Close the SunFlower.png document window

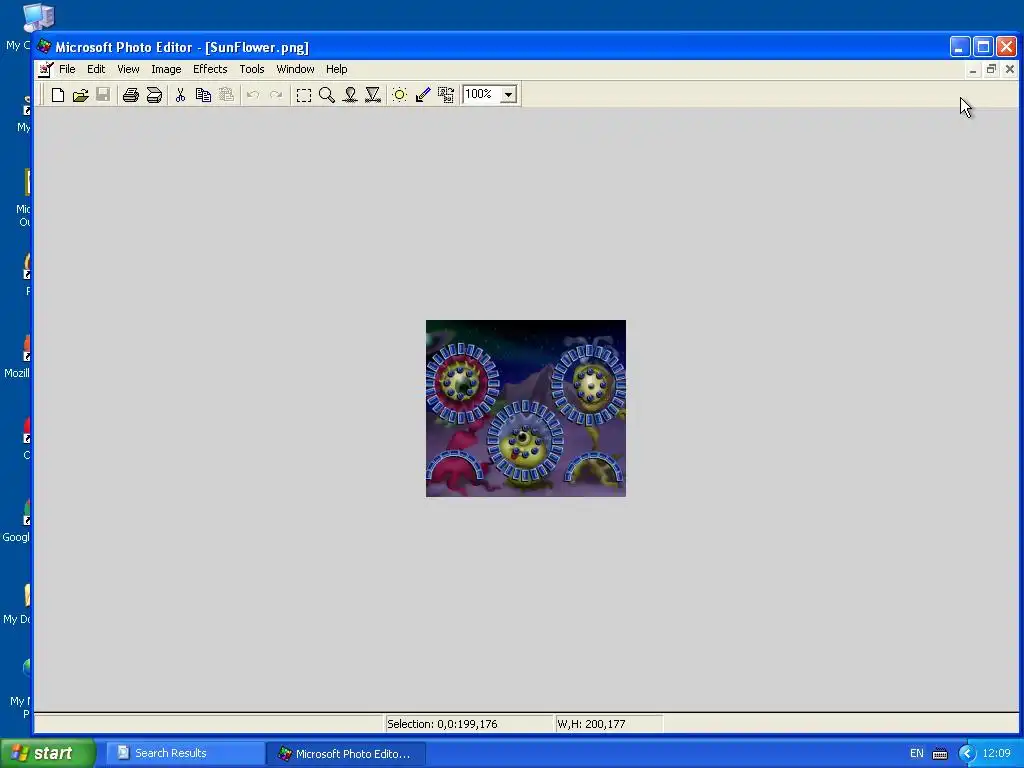pos(1010,69)
